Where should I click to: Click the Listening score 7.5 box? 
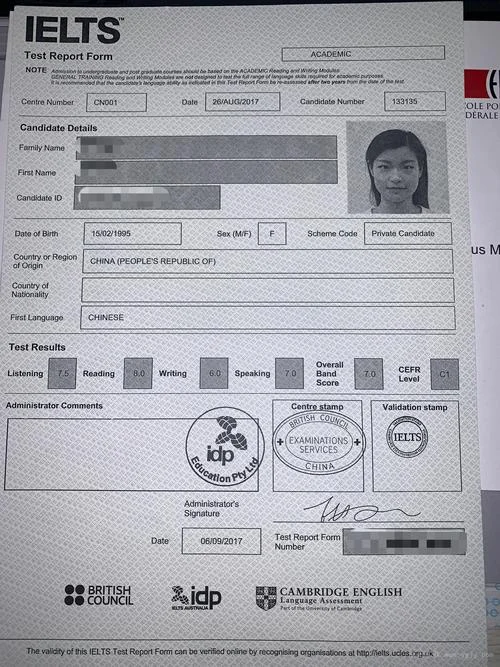(62, 373)
